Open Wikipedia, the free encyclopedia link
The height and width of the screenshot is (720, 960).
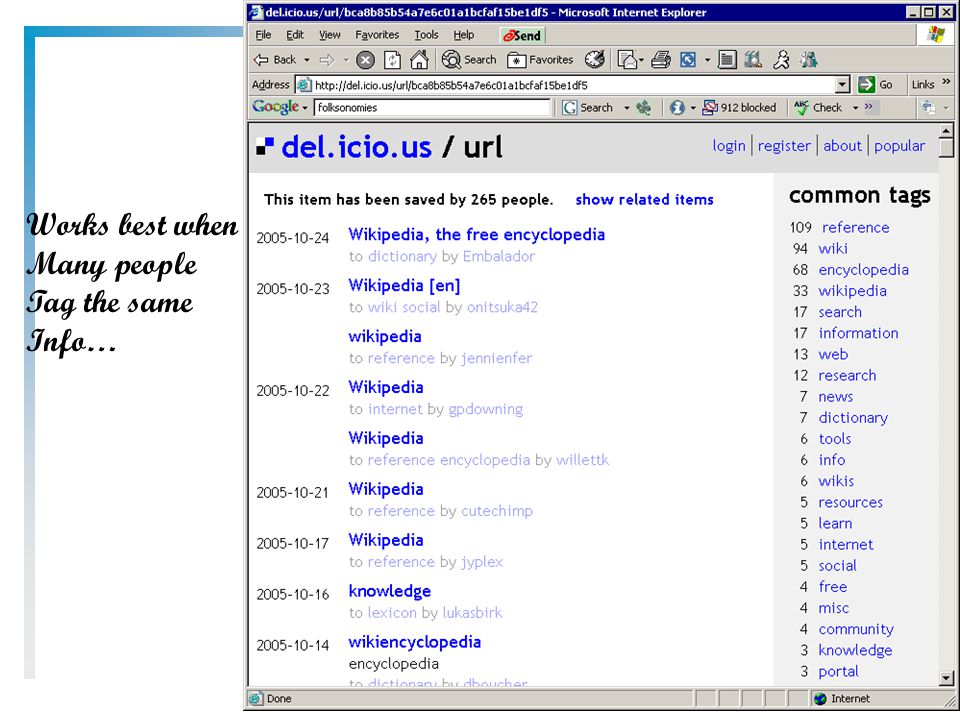click(476, 234)
